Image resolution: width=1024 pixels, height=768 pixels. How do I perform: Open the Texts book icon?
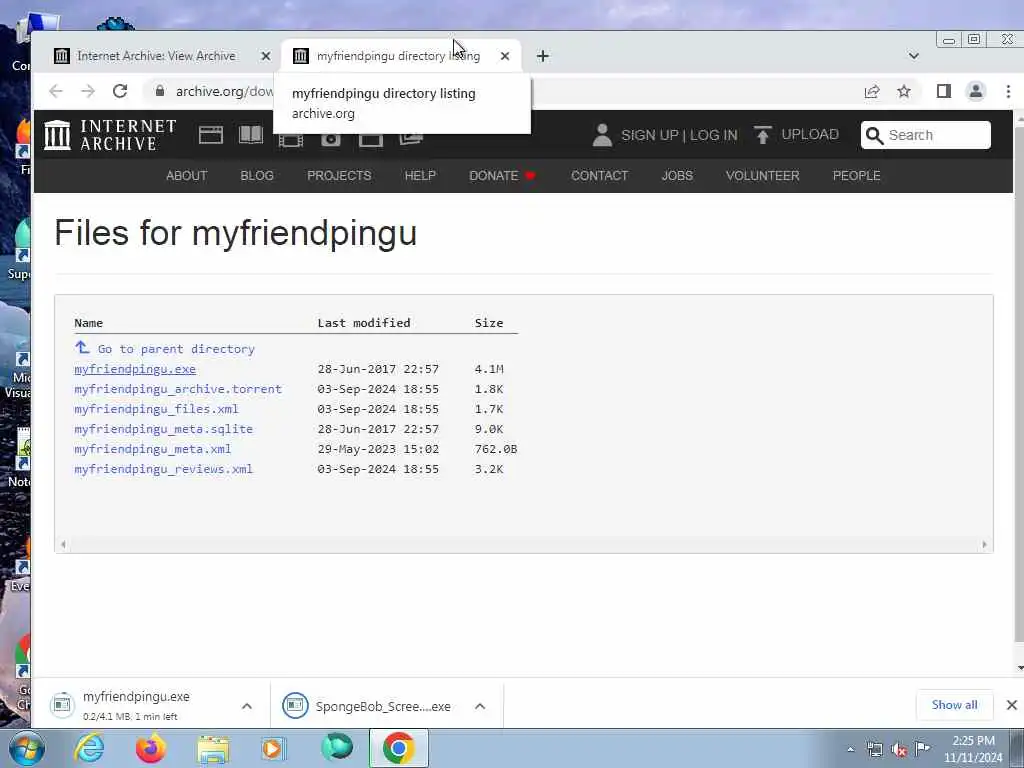point(251,135)
